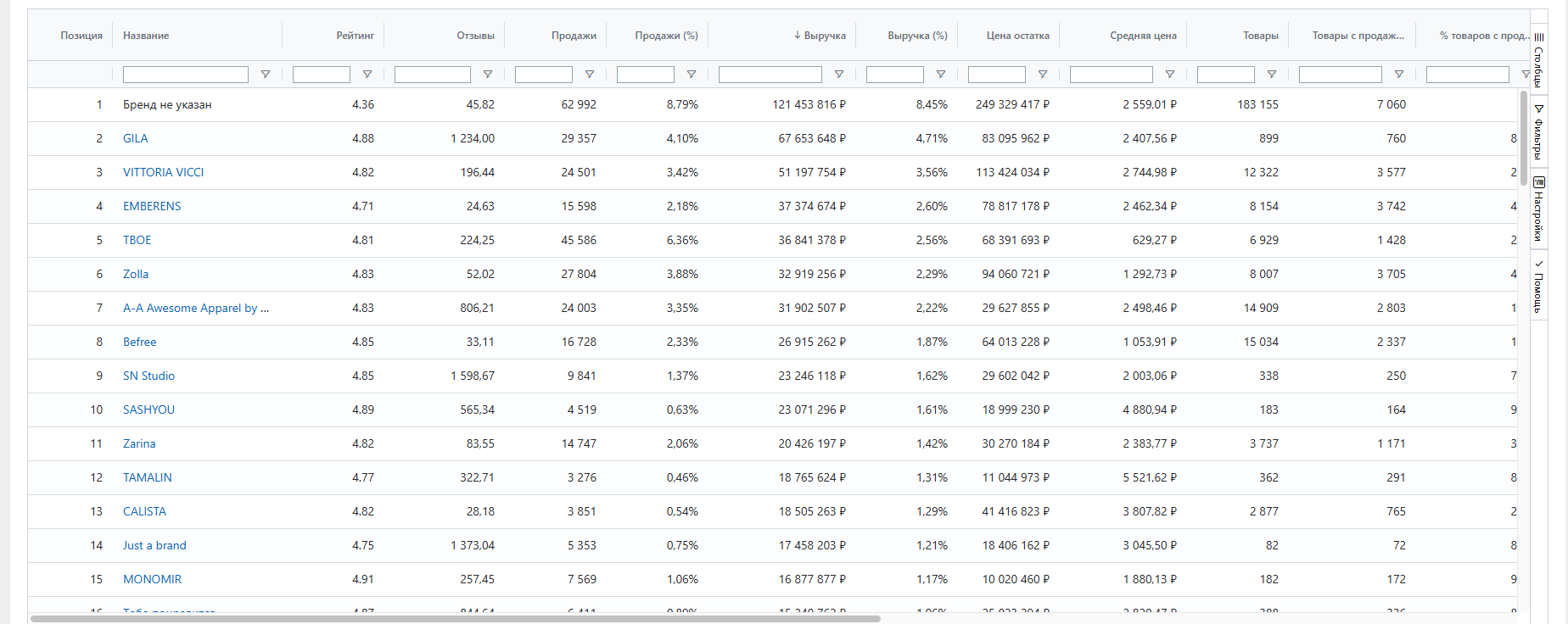The width and height of the screenshot is (1568, 624).
Task: Sort by Позиция column header
Action: point(81,36)
